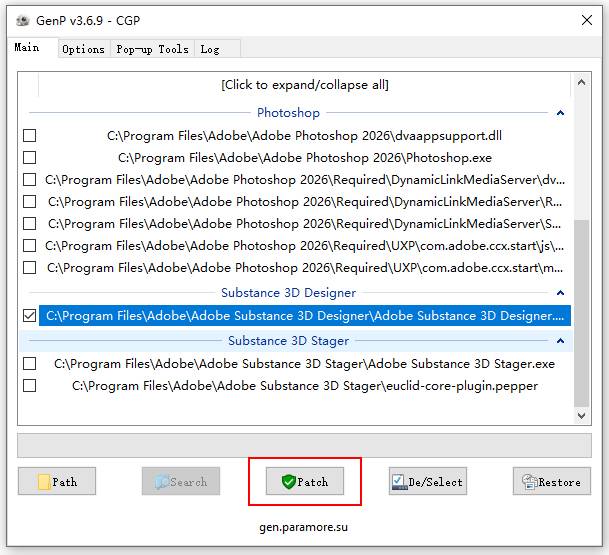Click the GenP app icon in title bar
Image resolution: width=609 pixels, height=555 pixels.
point(23,20)
